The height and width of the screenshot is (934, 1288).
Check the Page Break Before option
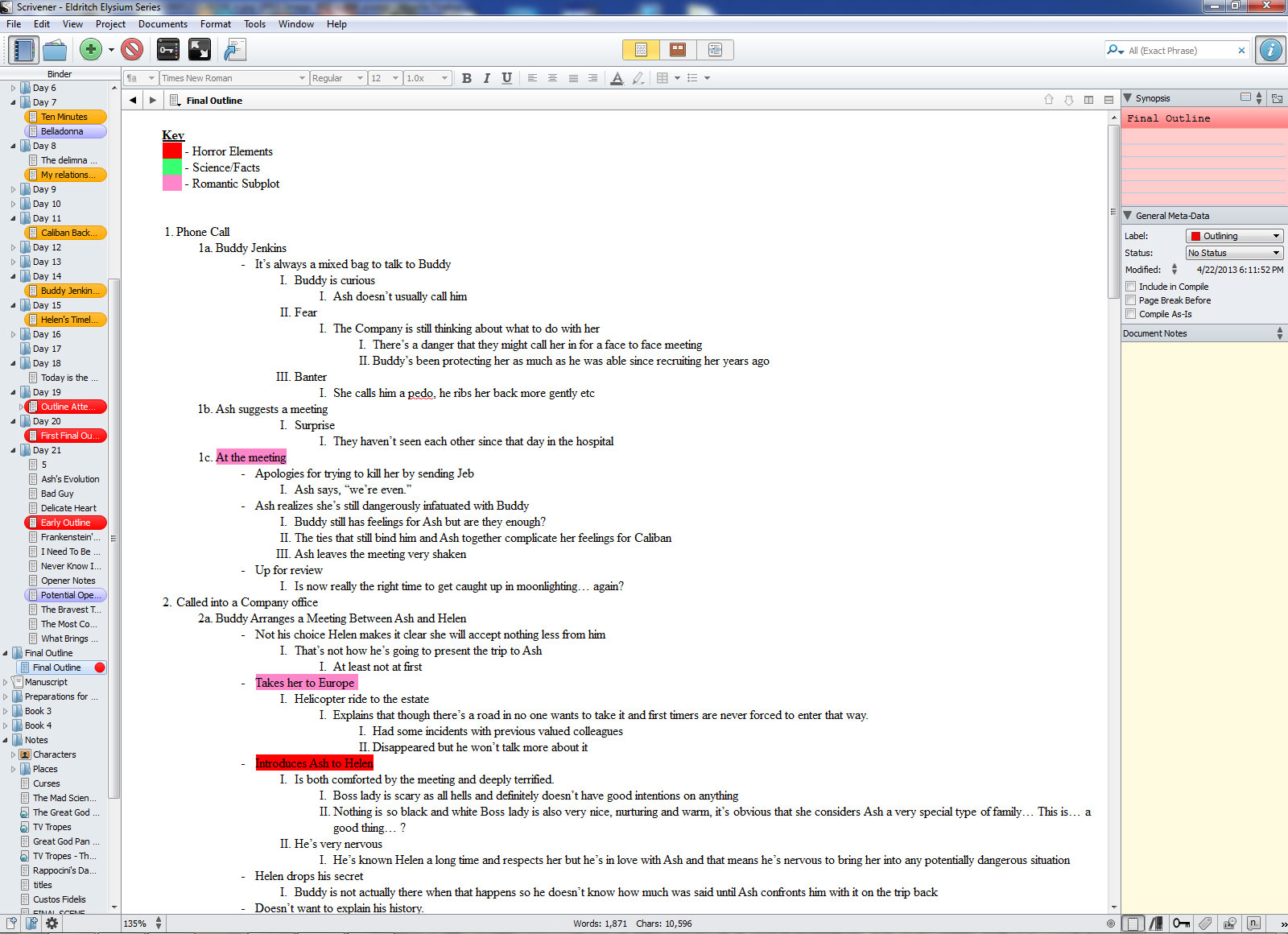coord(1131,300)
